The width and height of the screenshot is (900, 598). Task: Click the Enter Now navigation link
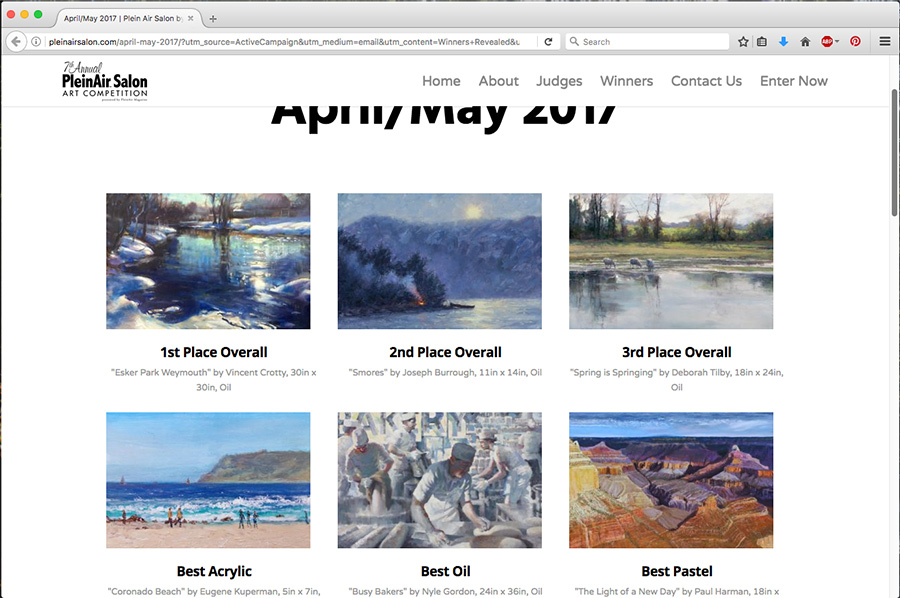pos(793,81)
